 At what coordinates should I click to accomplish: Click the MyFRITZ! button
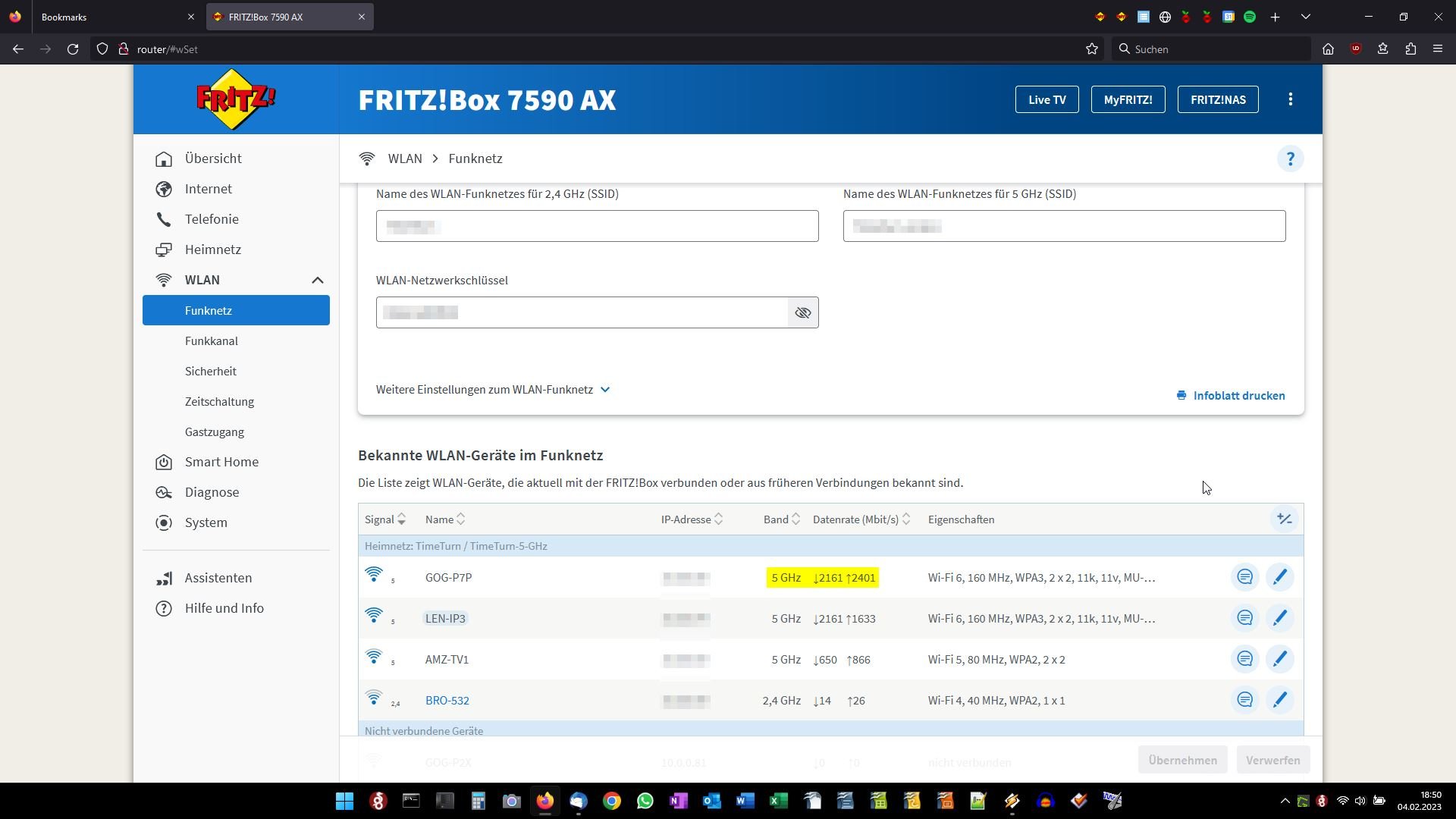[x=1128, y=99]
